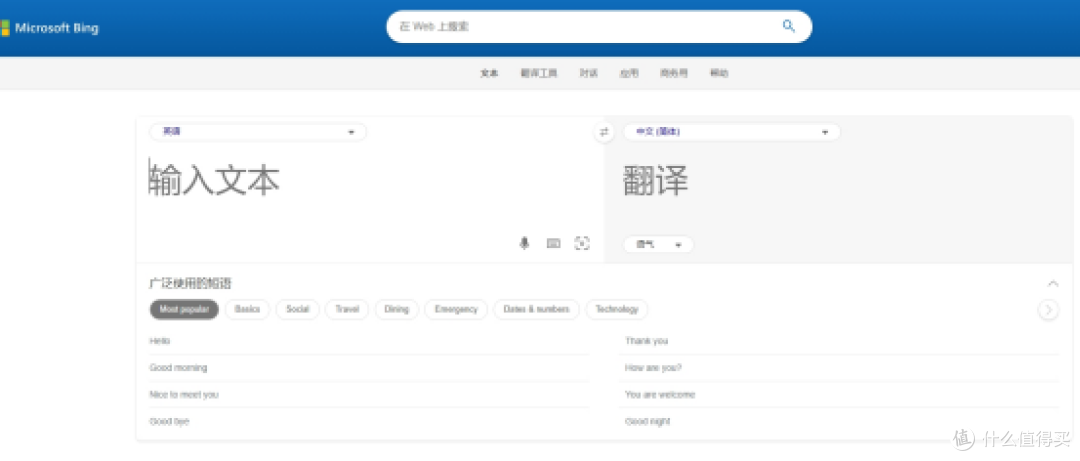Open the 商务用 nav tab
This screenshot has height=461, width=1080.
pyautogui.click(x=674, y=73)
